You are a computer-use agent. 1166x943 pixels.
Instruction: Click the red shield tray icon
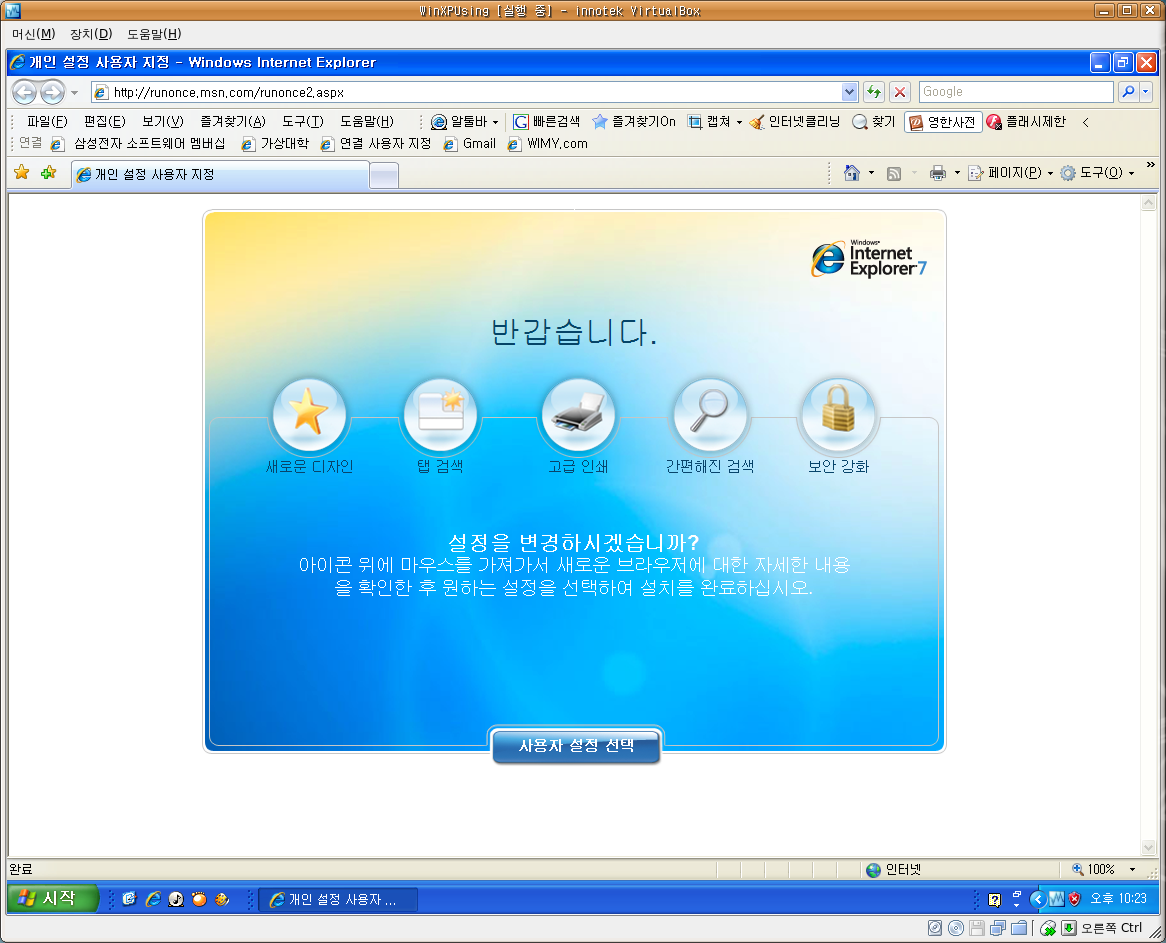[x=1075, y=899]
